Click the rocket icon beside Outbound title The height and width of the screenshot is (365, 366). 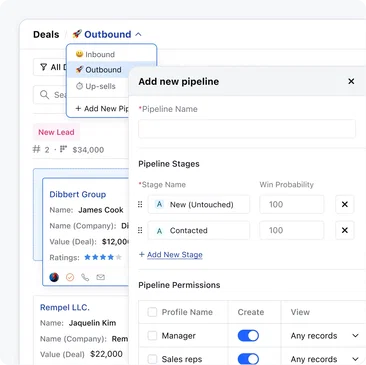(77, 34)
